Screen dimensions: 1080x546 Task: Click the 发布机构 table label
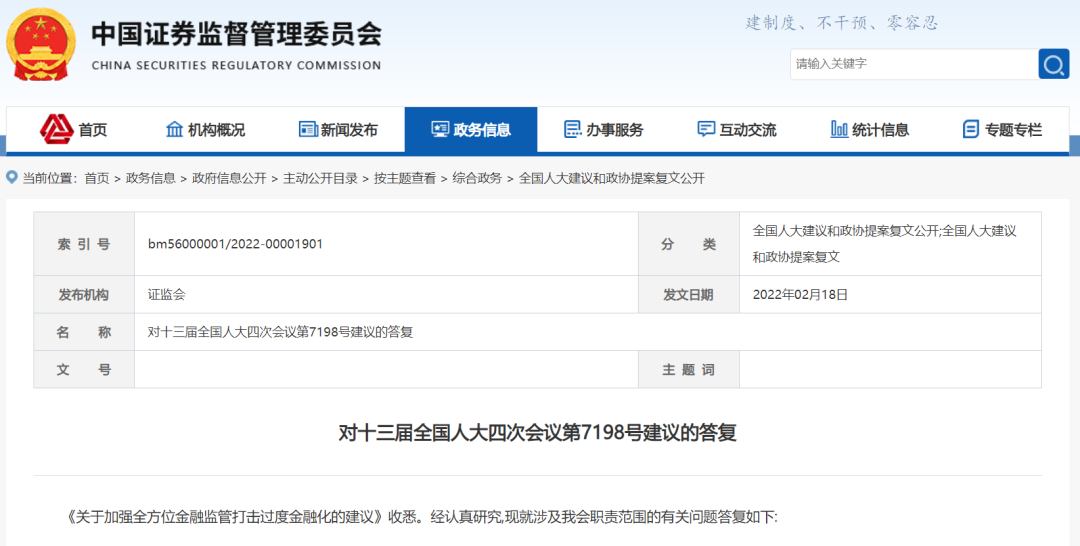84,295
